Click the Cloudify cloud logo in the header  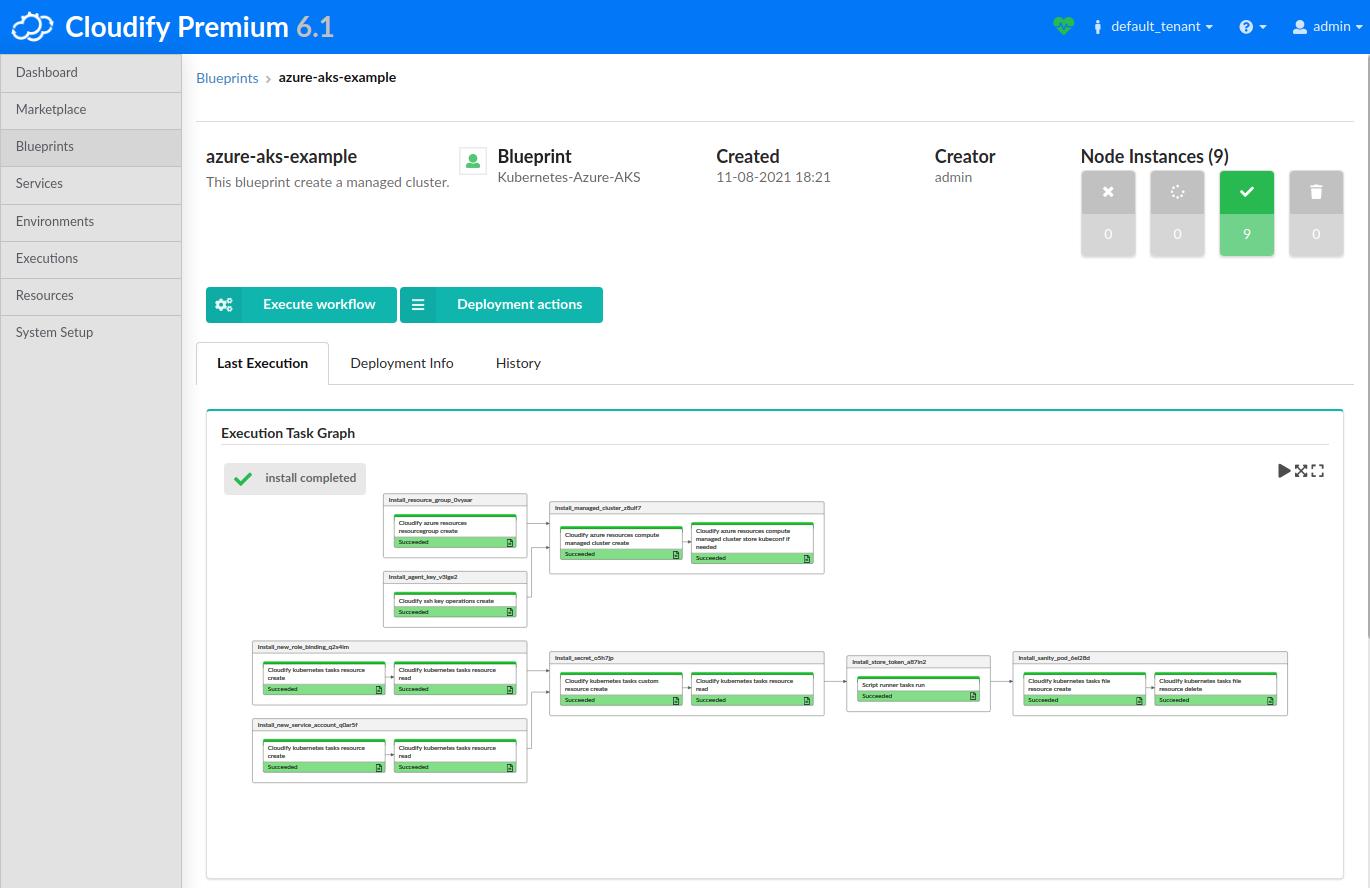(31, 26)
